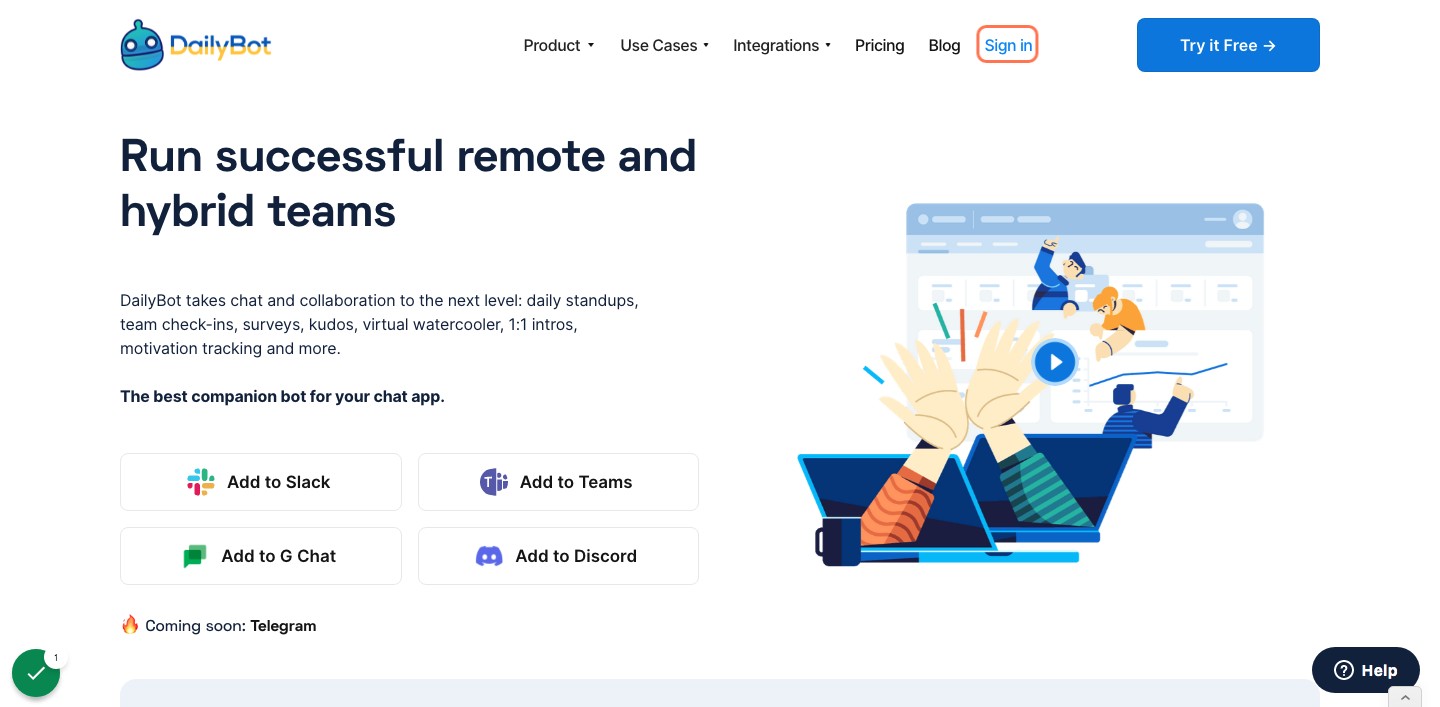
Task: Open the Pricing page
Action: pyautogui.click(x=880, y=45)
